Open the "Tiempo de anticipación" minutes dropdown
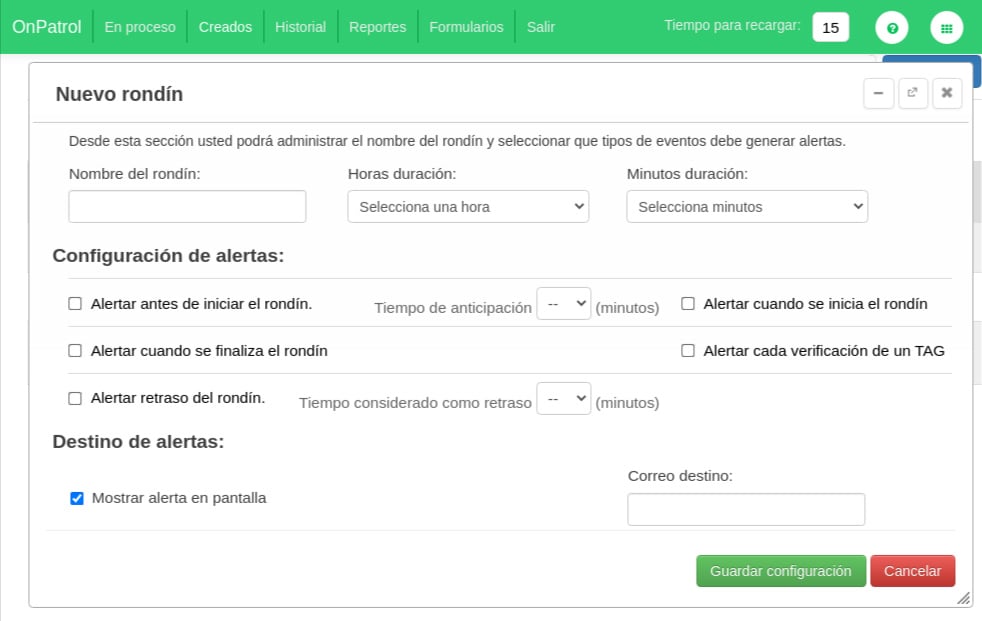982x621 pixels. coord(563,302)
